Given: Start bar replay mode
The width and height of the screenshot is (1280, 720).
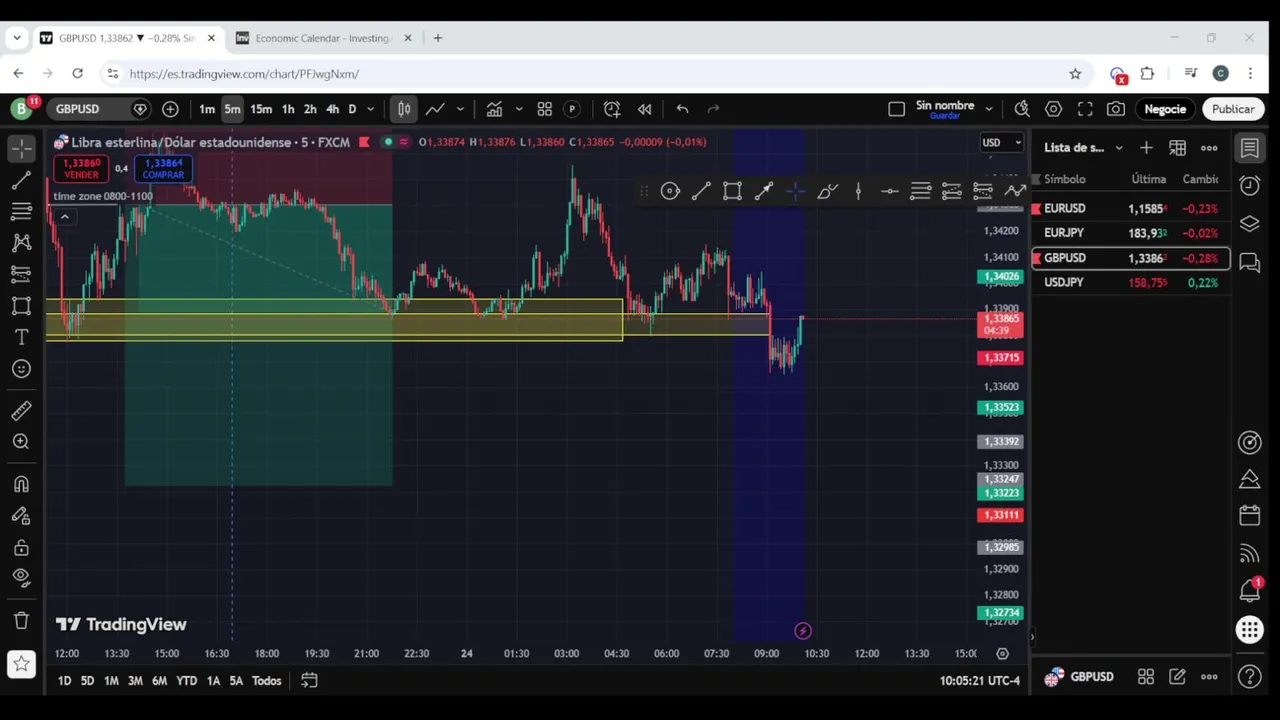Looking at the screenshot, I should [645, 109].
